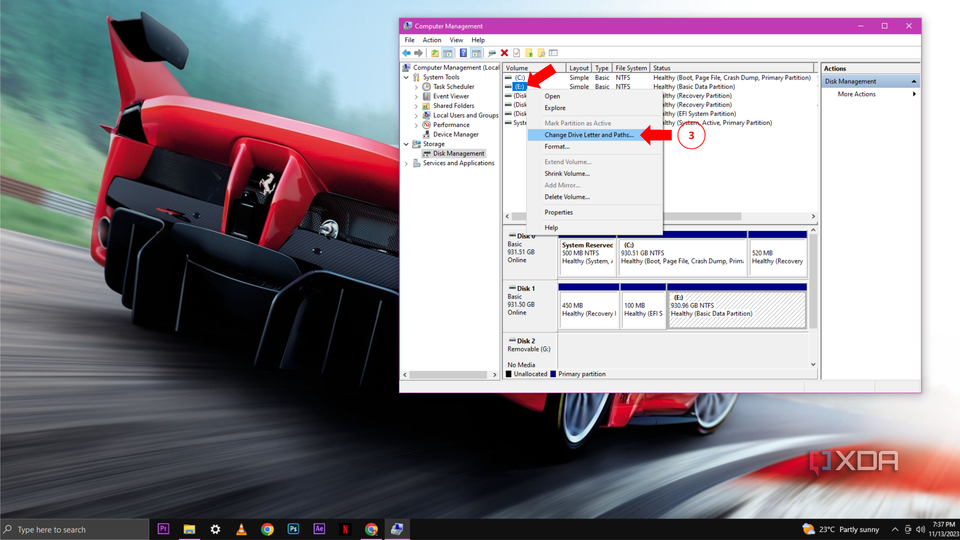960x540 pixels.
Task: Open the Action menu
Action: tap(432, 40)
